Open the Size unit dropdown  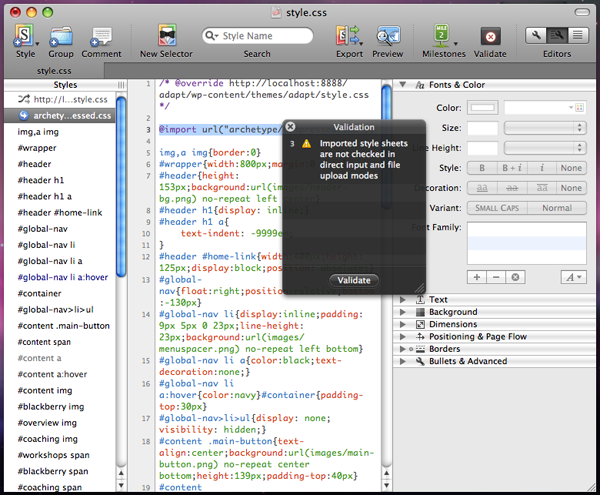pyautogui.click(x=545, y=128)
